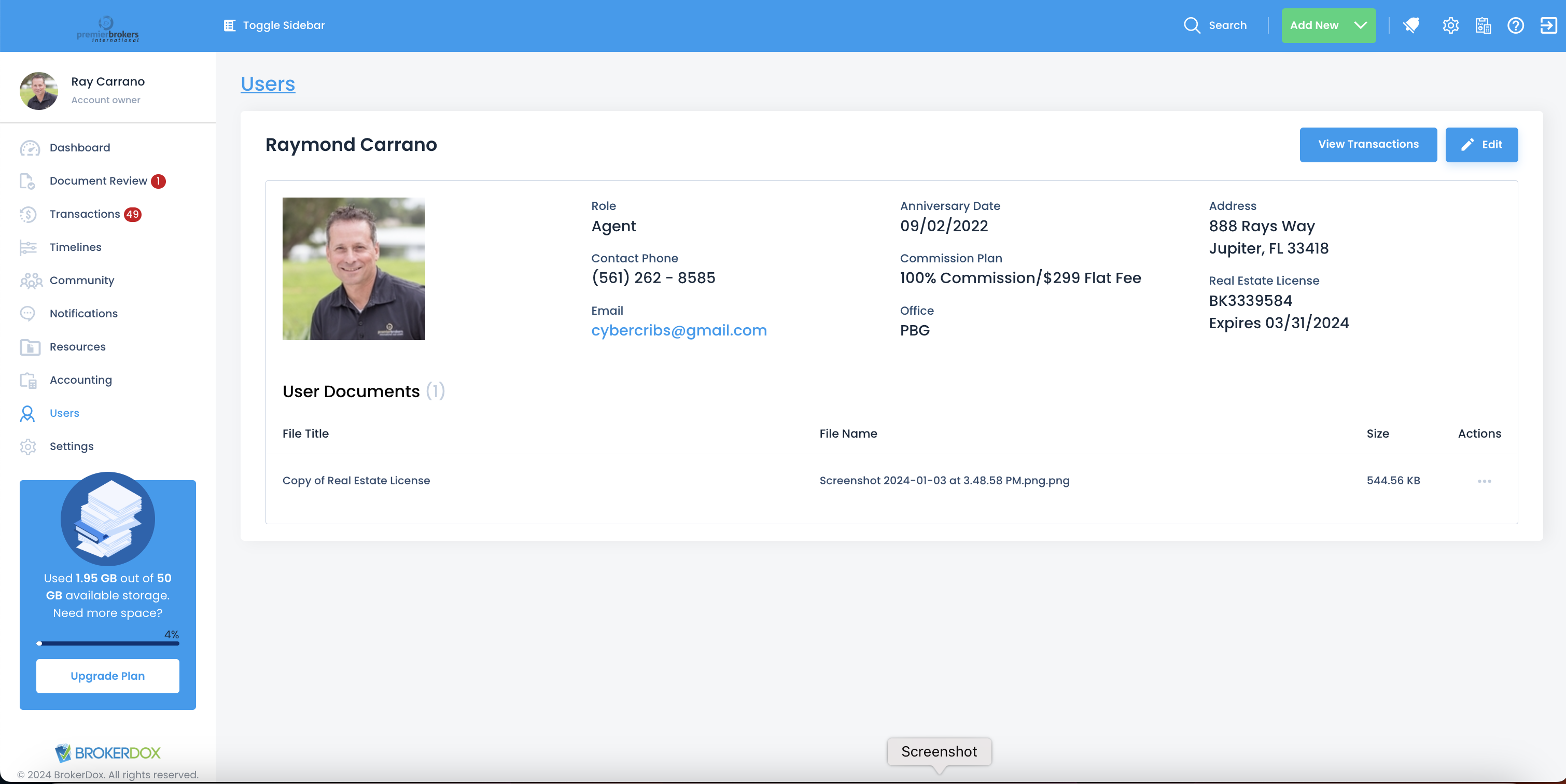Open Dashboard from the sidebar
Image resolution: width=1566 pixels, height=784 pixels.
click(x=80, y=148)
